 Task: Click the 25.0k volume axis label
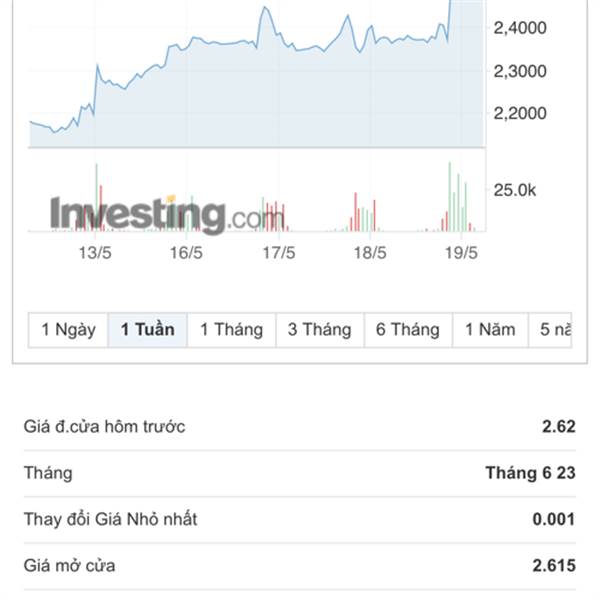click(x=516, y=190)
